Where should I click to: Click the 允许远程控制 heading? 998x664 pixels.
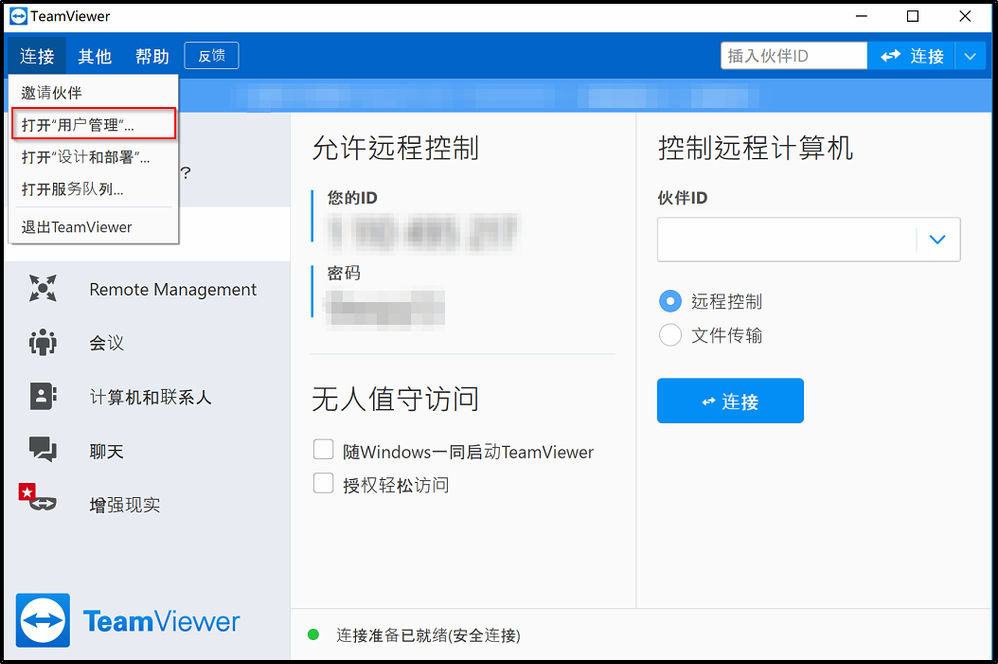click(395, 148)
